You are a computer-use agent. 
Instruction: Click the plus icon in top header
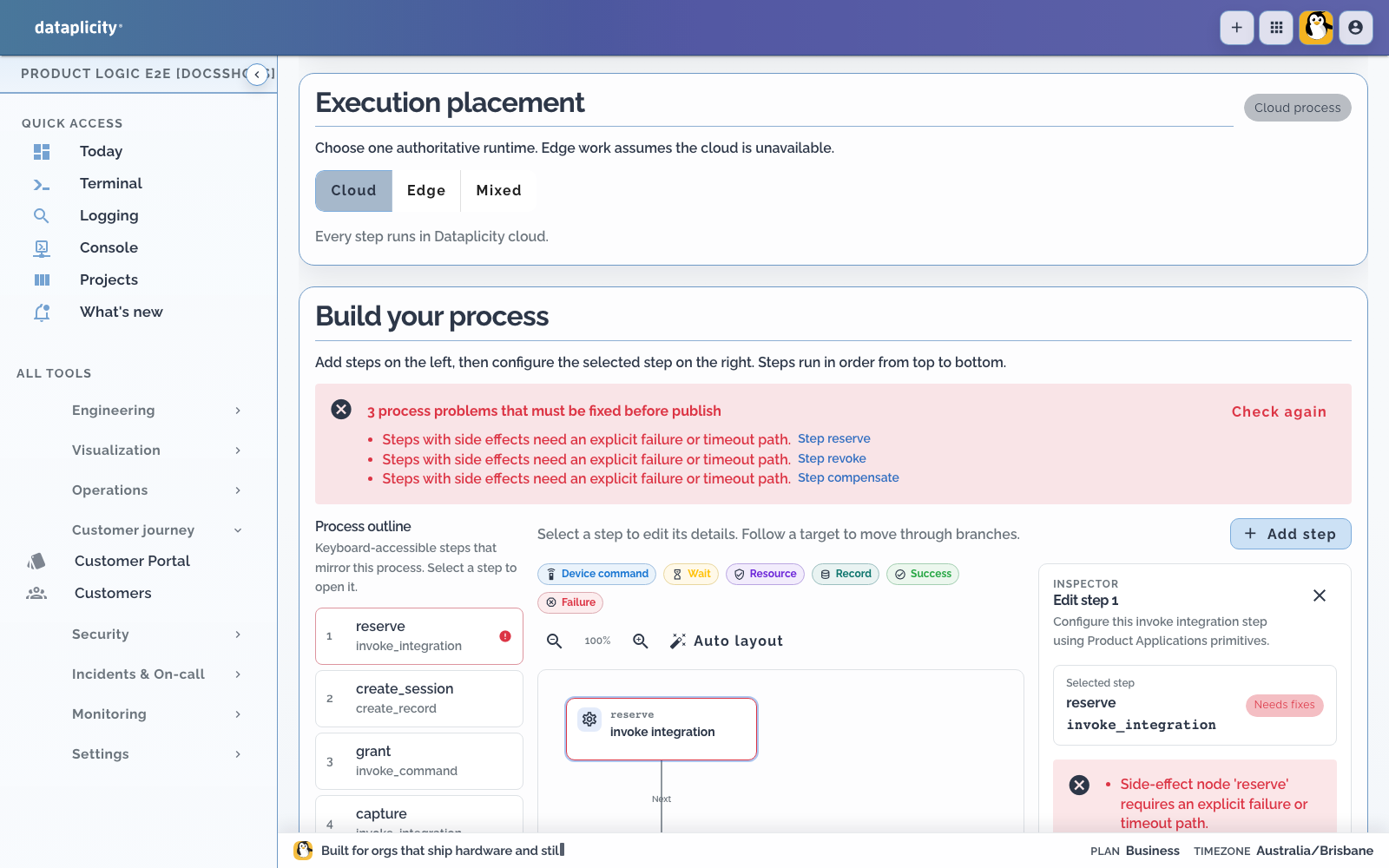pos(1236,28)
